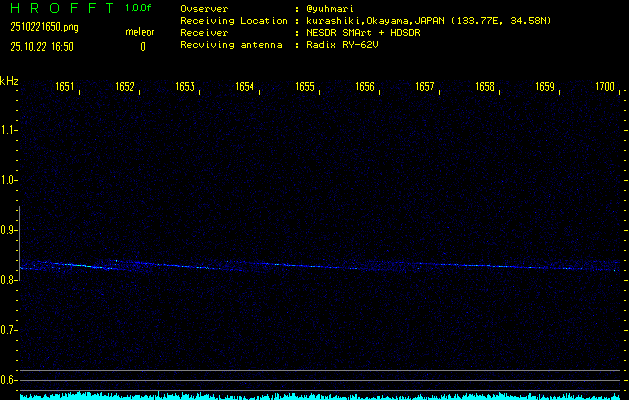Click the 0.9 kHz frequency tick
The image size is (629, 400).
click(x=9, y=230)
